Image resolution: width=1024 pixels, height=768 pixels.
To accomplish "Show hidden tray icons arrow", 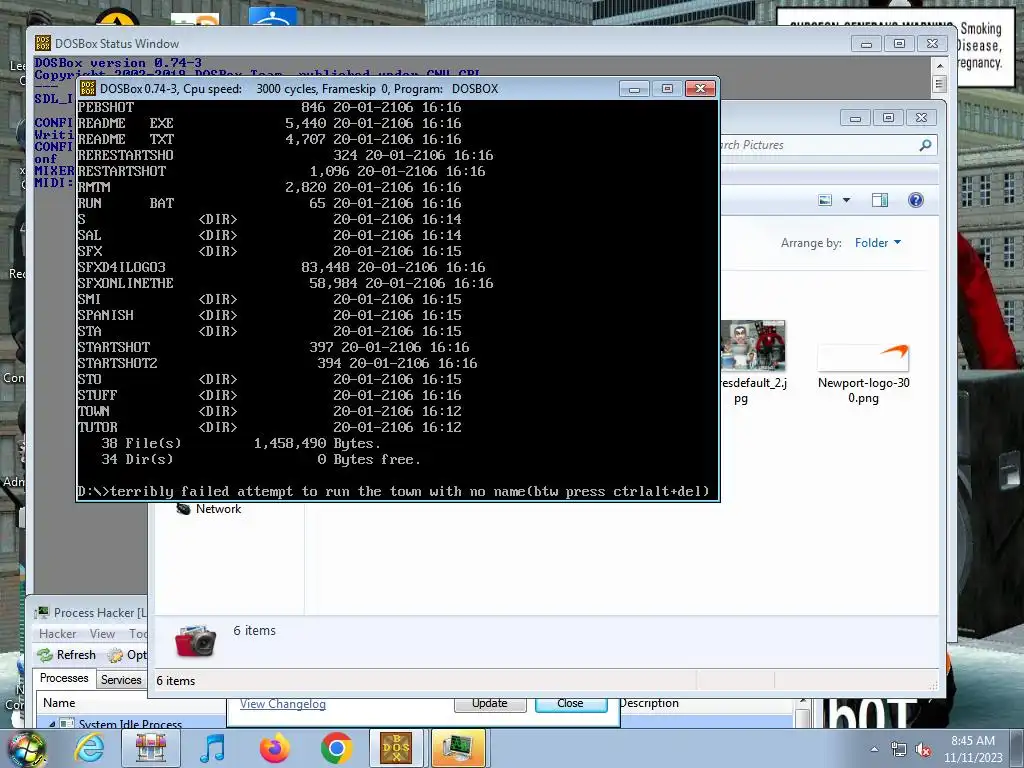I will [x=874, y=749].
